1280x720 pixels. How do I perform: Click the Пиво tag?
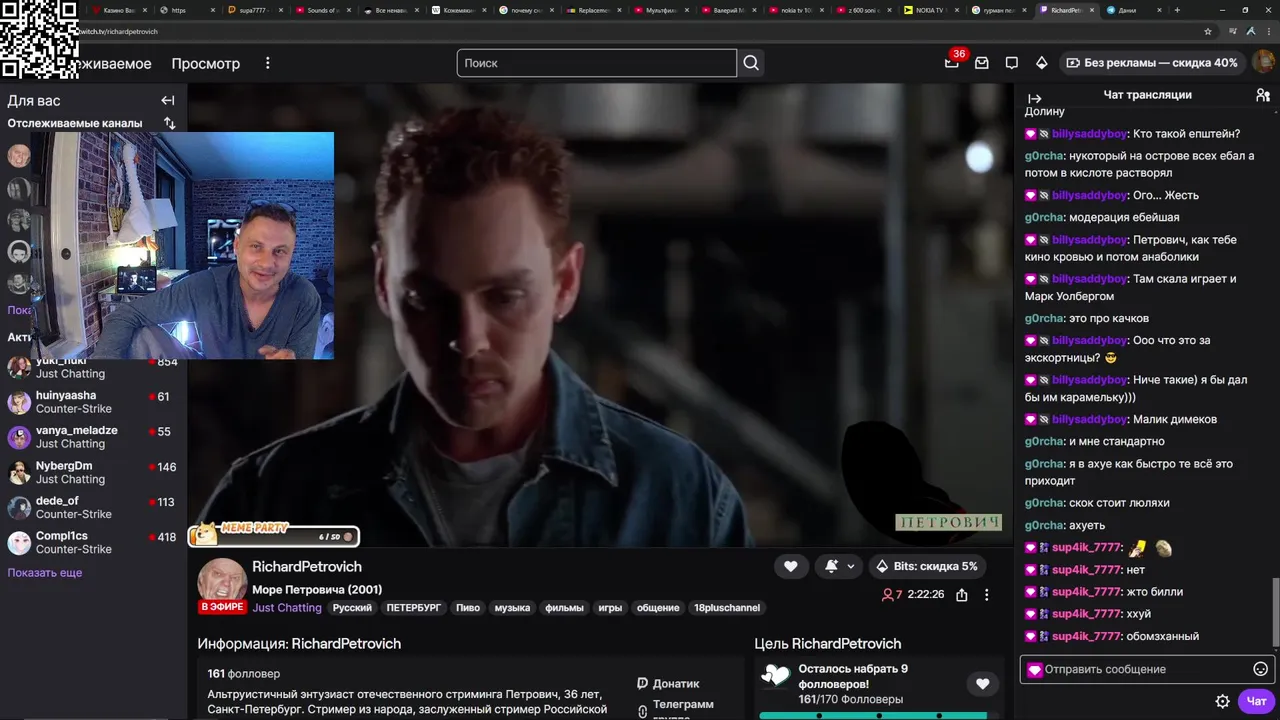[468, 608]
